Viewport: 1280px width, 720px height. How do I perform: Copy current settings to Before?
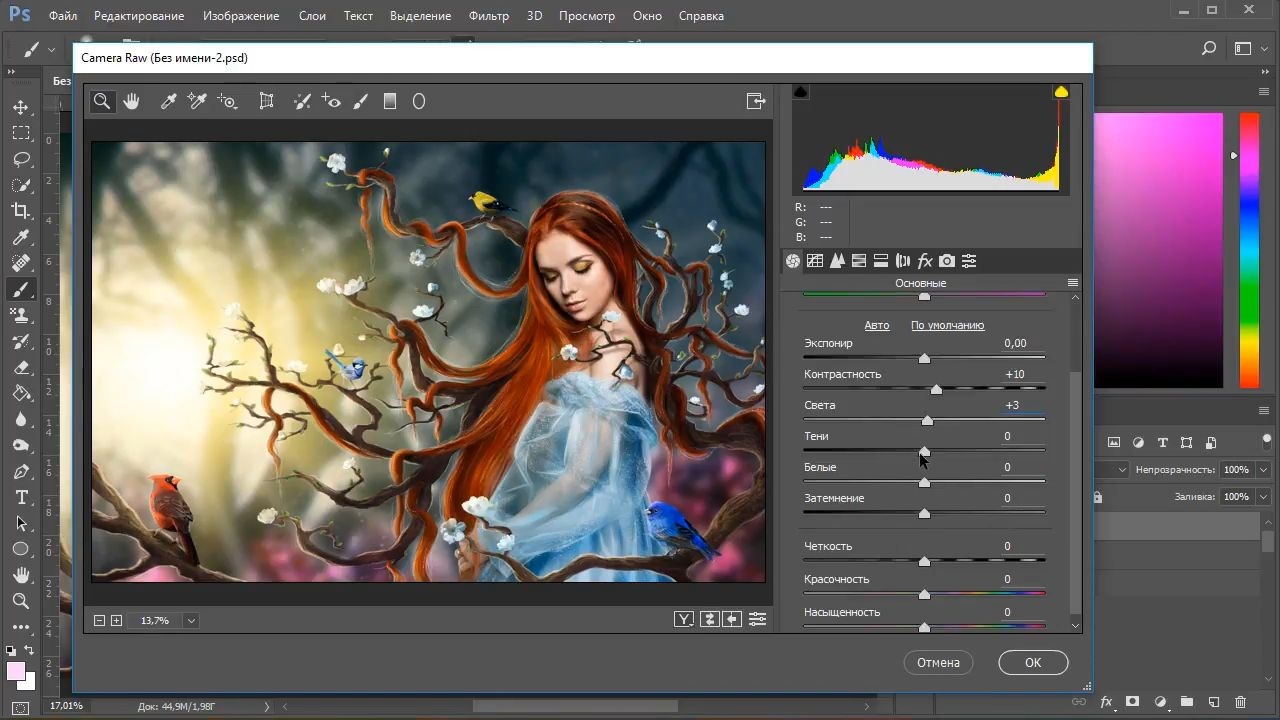pos(732,620)
